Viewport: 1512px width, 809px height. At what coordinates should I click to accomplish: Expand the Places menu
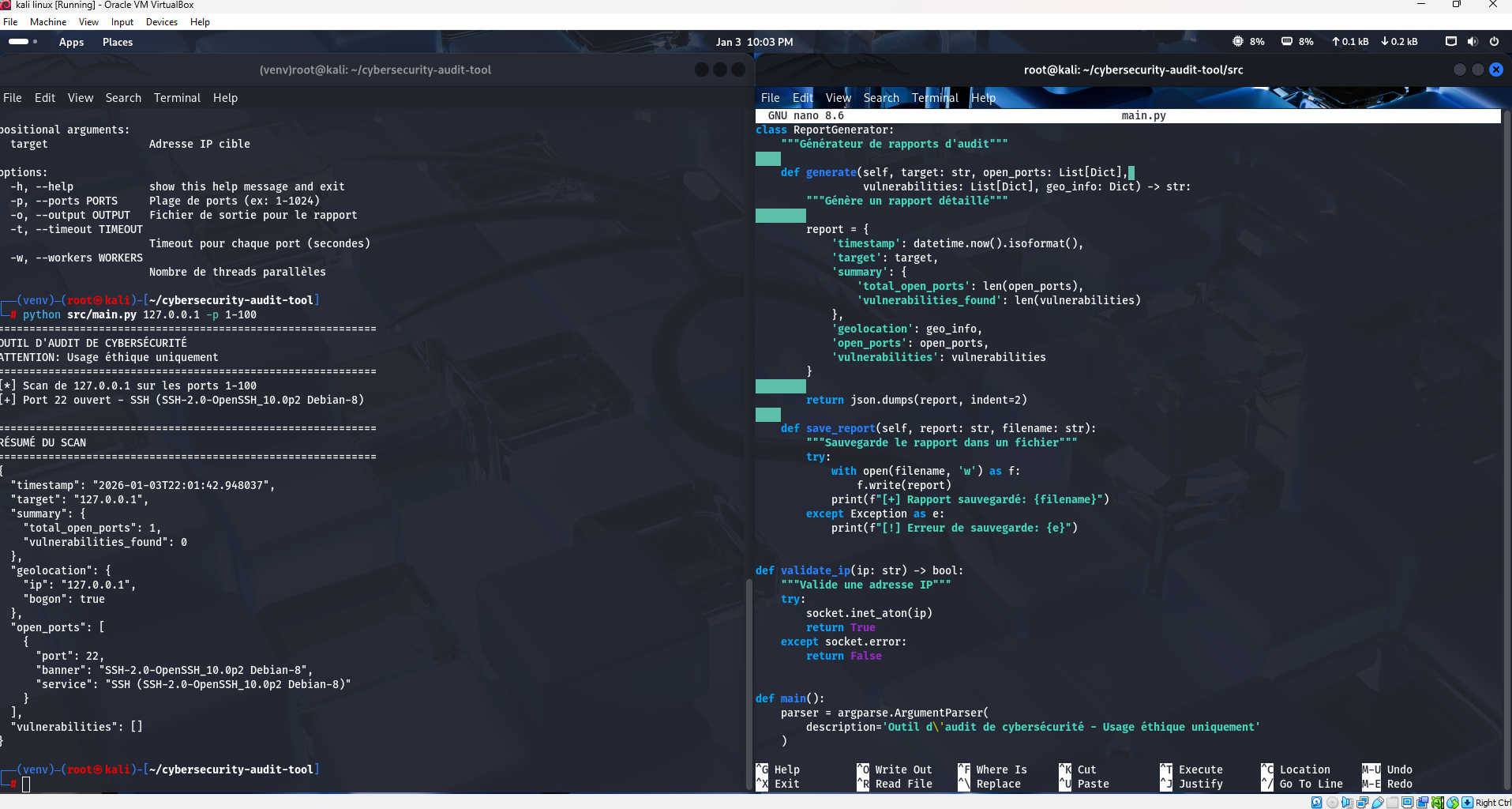[x=118, y=42]
